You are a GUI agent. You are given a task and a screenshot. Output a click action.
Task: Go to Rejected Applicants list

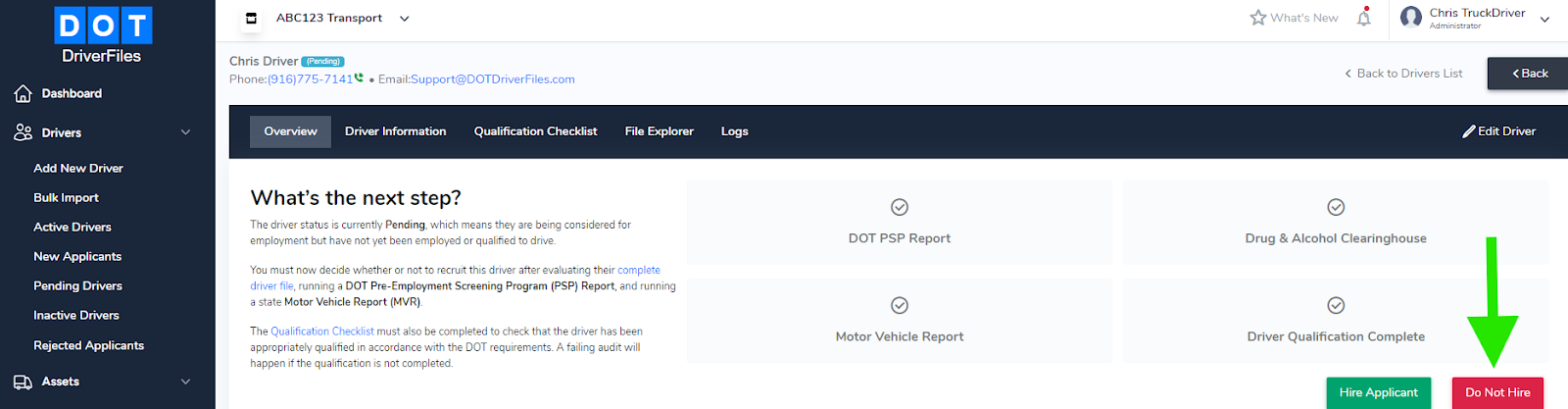click(x=89, y=345)
